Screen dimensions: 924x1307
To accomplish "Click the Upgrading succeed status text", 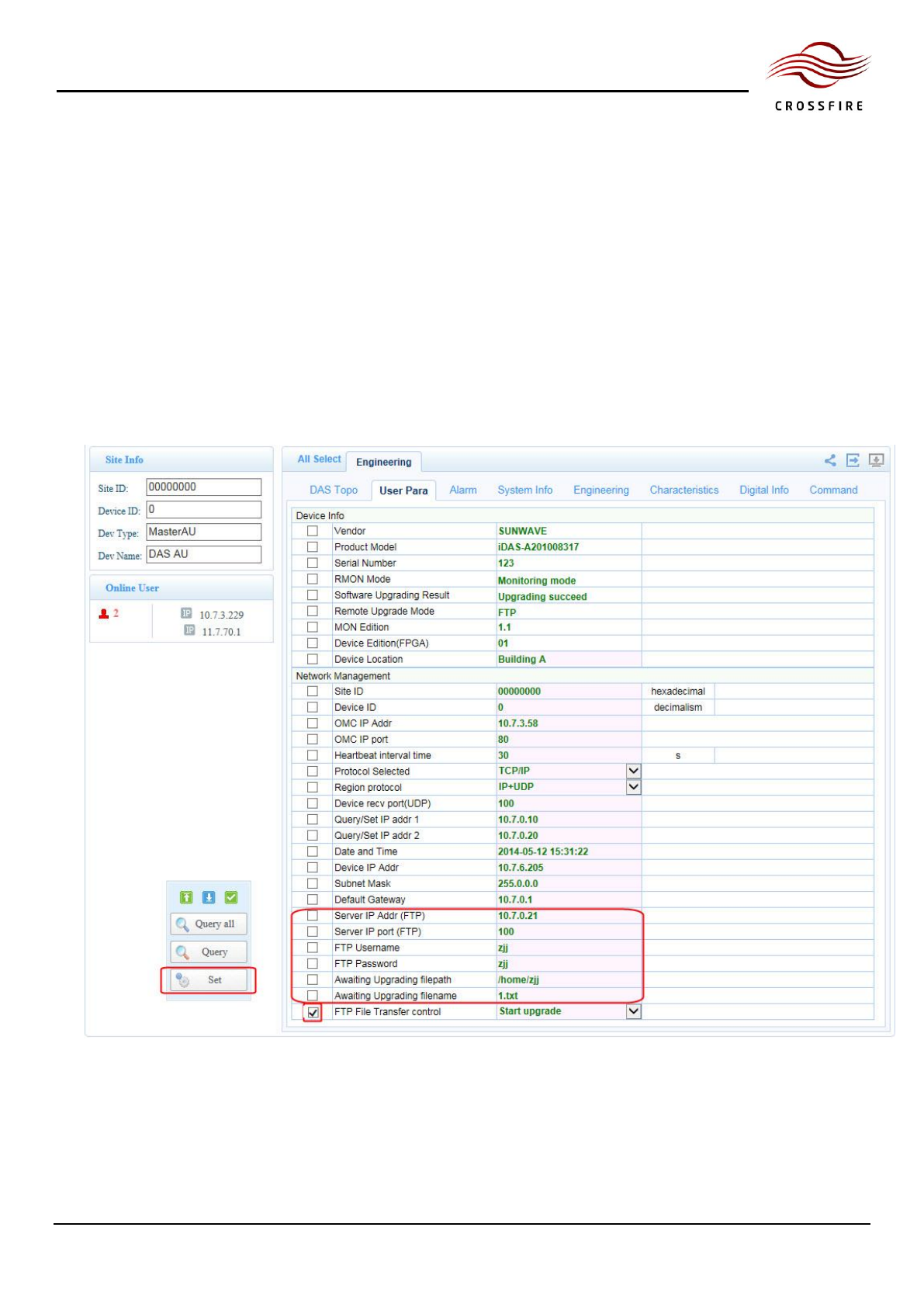I will coord(542,597).
